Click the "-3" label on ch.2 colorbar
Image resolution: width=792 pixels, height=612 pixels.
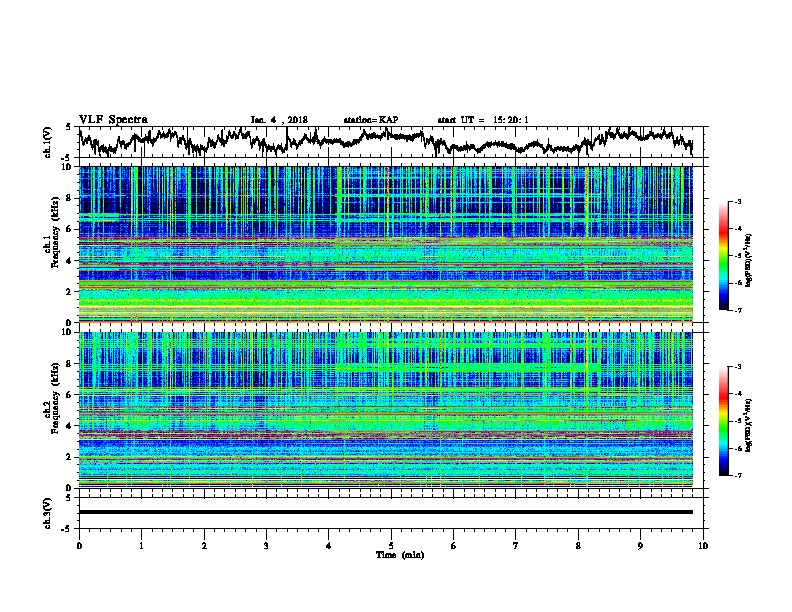pos(738,367)
